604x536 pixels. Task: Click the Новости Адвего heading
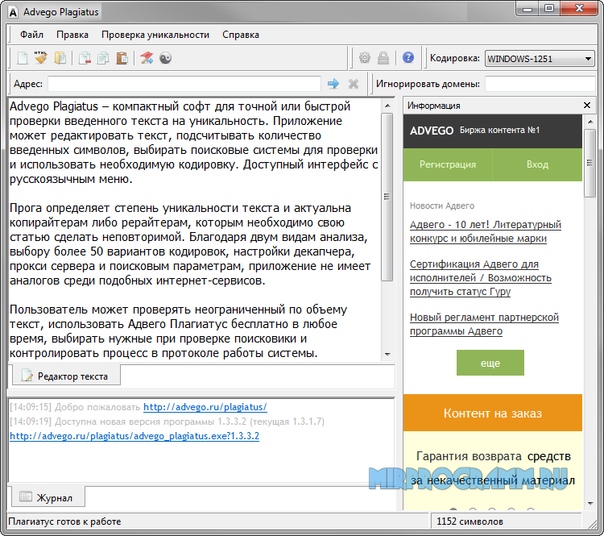click(x=442, y=205)
